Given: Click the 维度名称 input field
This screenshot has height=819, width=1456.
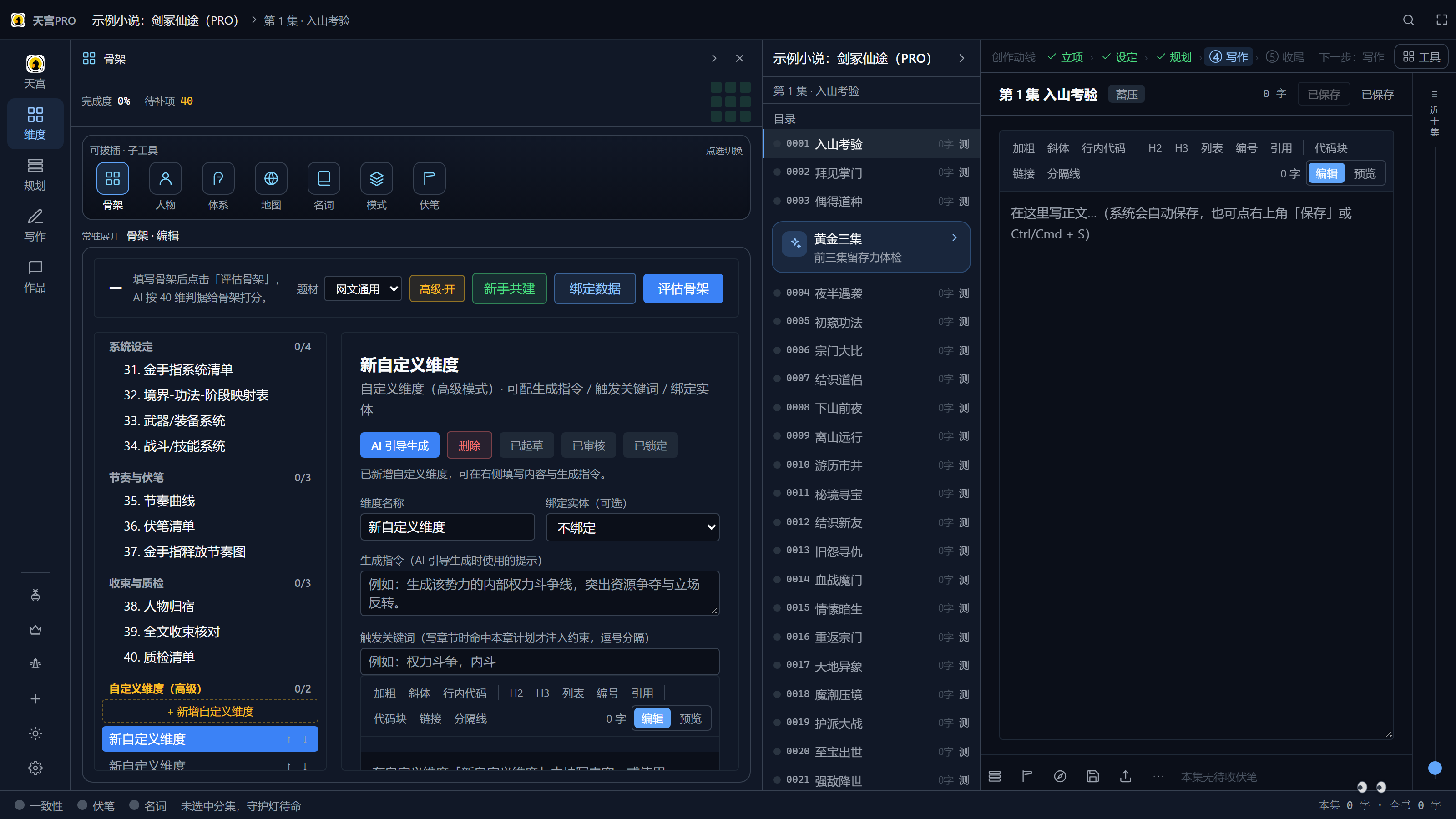Looking at the screenshot, I should pyautogui.click(x=447, y=527).
